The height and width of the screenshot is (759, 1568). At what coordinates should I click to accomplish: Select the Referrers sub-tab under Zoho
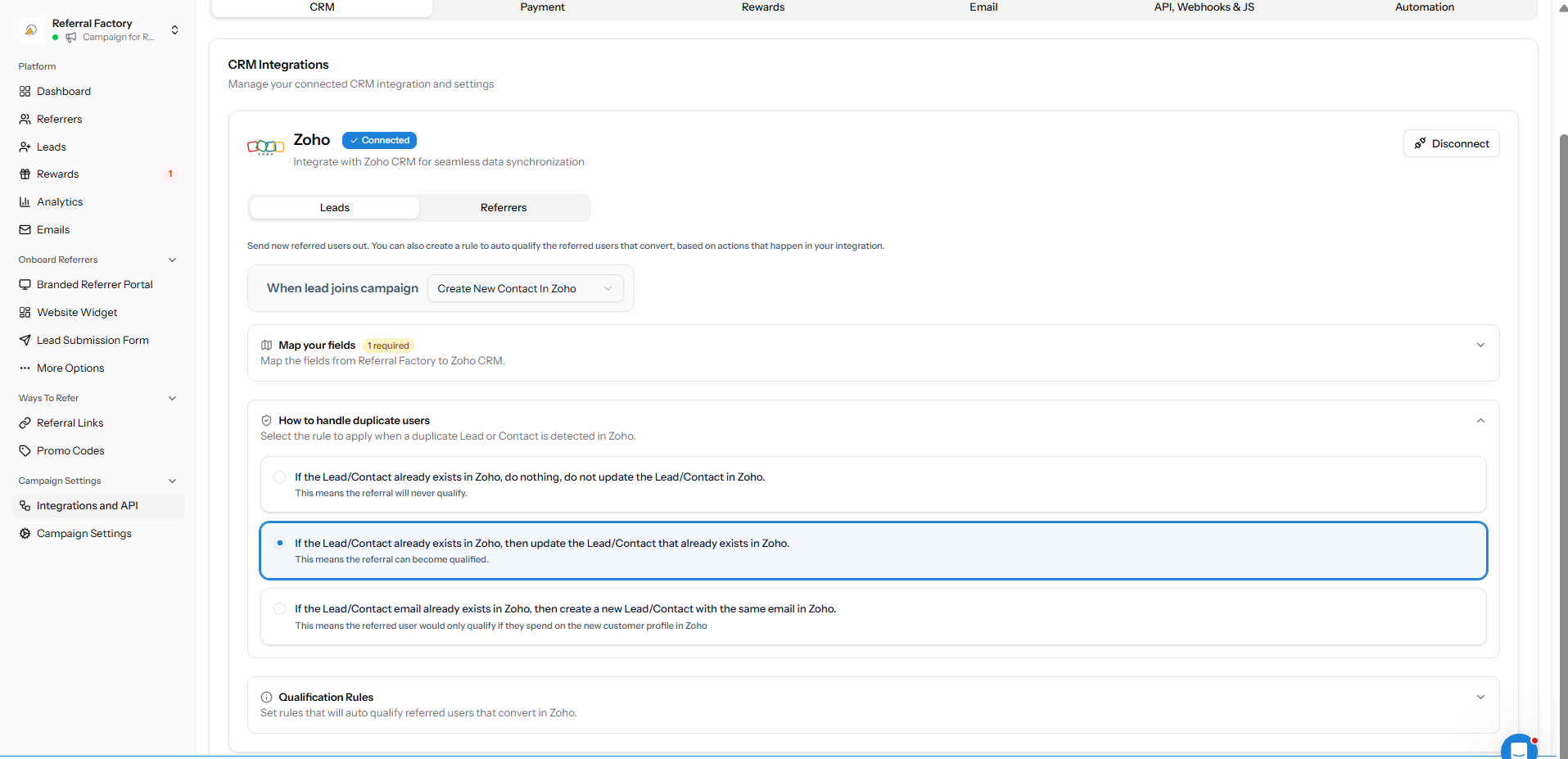click(x=504, y=208)
